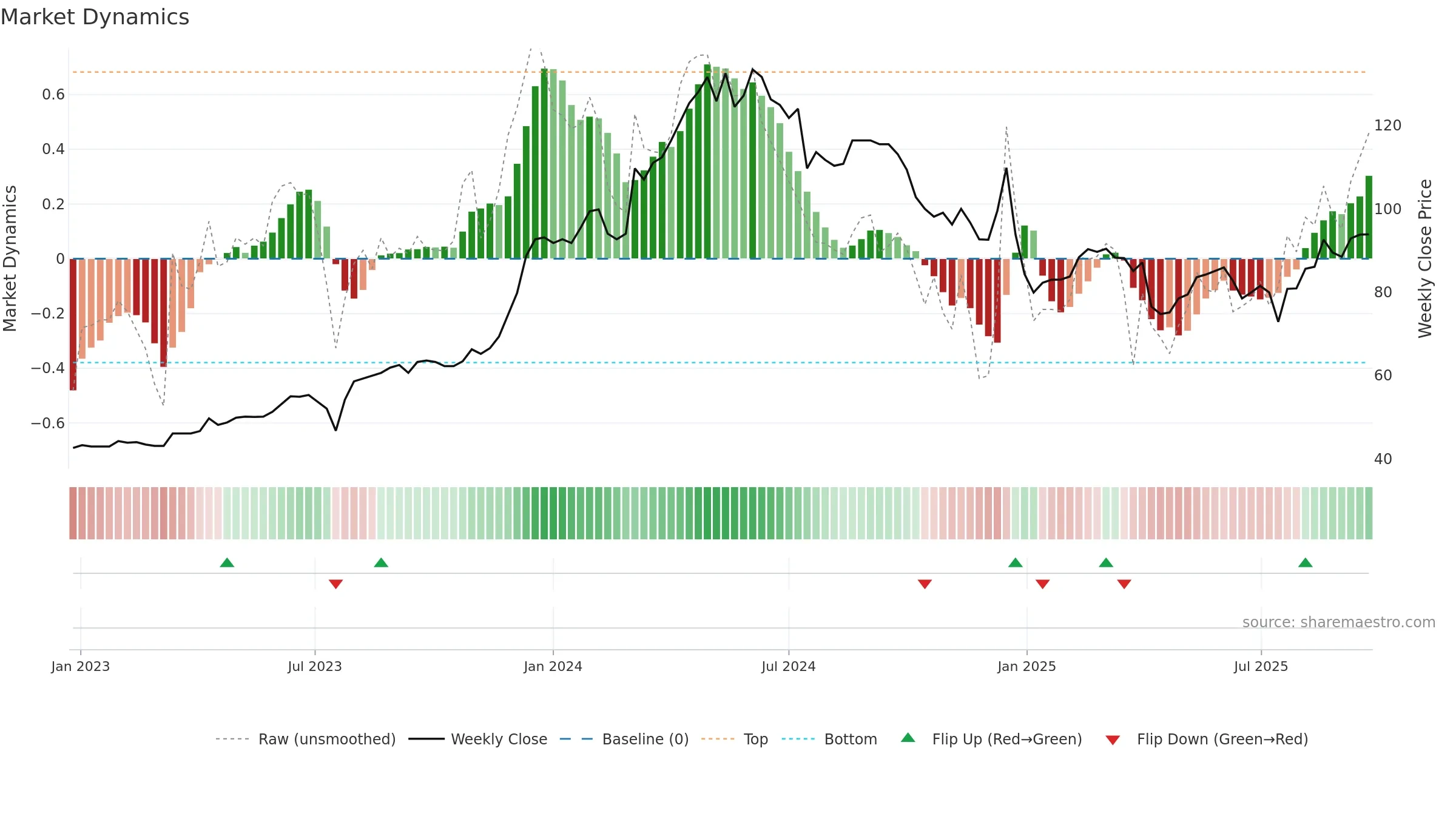Click the green flip-up marker before Jan 2025
Screen dimensions: 1456x819
tap(1016, 562)
